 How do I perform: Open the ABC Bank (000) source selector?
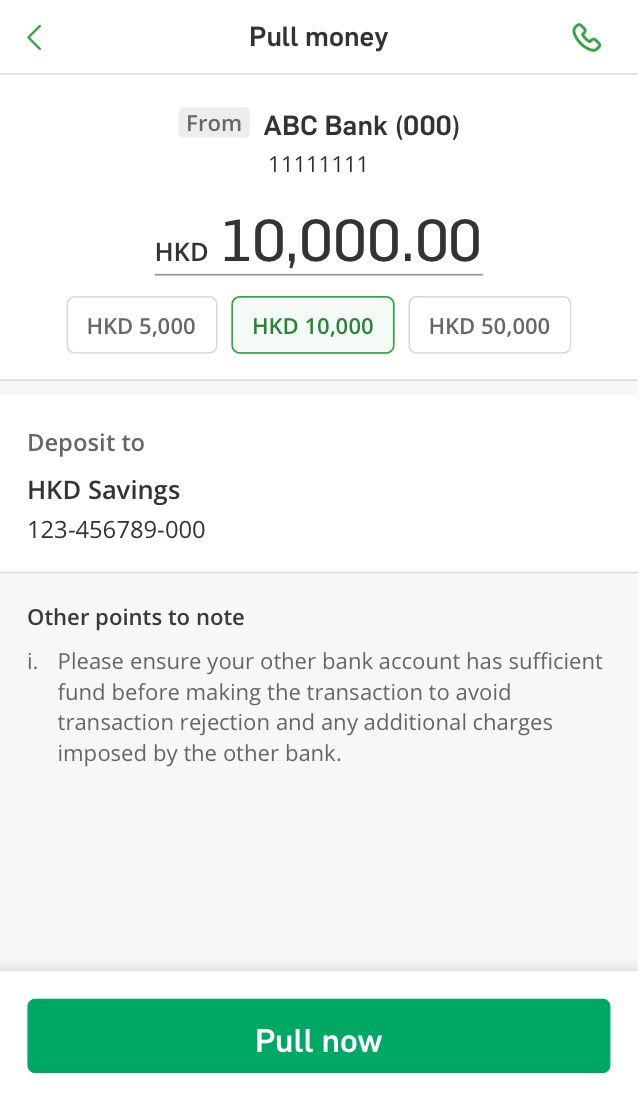(361, 126)
